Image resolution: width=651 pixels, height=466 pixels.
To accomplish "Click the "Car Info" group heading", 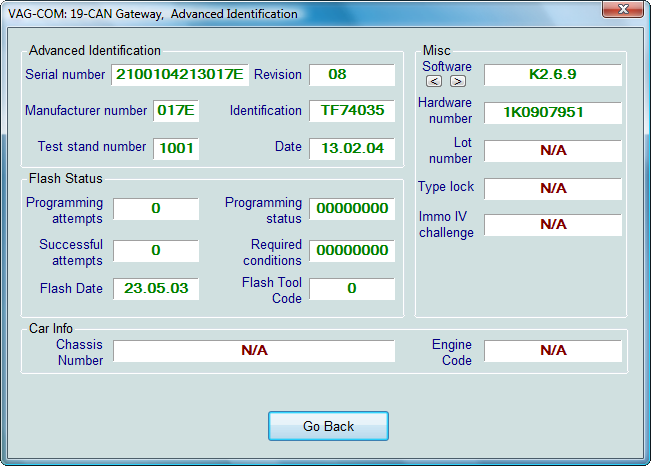I will coord(51,329).
